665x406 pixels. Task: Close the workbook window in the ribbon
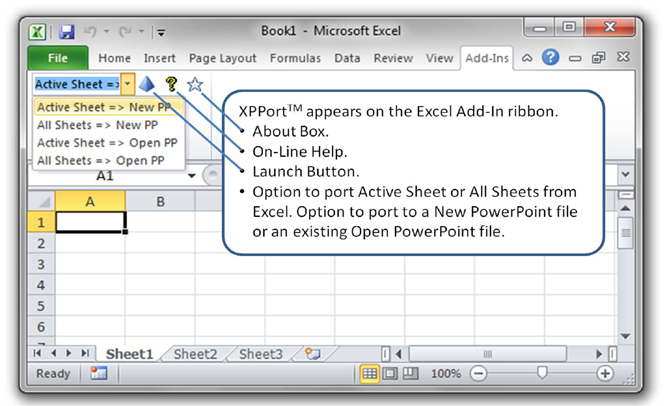click(x=623, y=57)
